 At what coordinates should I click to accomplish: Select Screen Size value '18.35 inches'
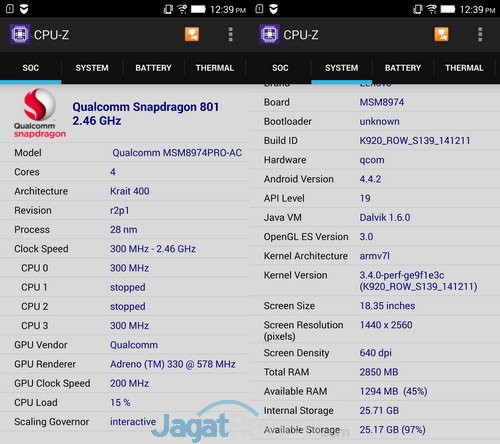click(x=387, y=306)
